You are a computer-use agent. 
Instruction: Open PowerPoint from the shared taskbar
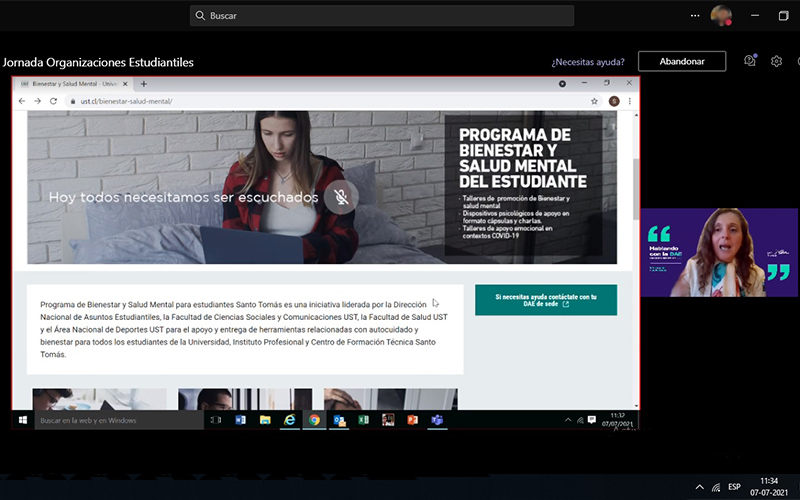[x=412, y=420]
